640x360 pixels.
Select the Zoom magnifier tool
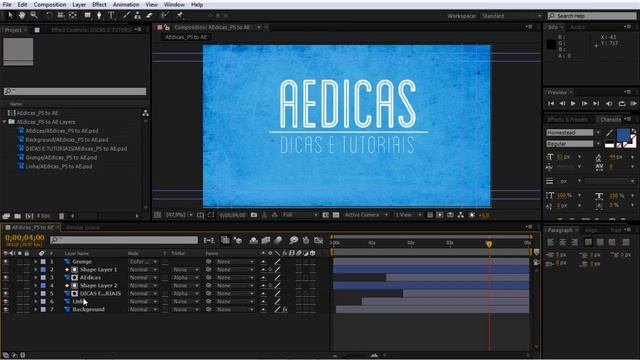34,16
